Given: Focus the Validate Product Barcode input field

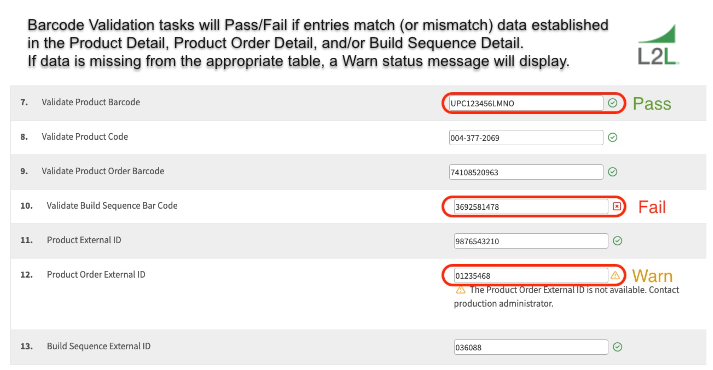Looking at the screenshot, I should click(526, 103).
